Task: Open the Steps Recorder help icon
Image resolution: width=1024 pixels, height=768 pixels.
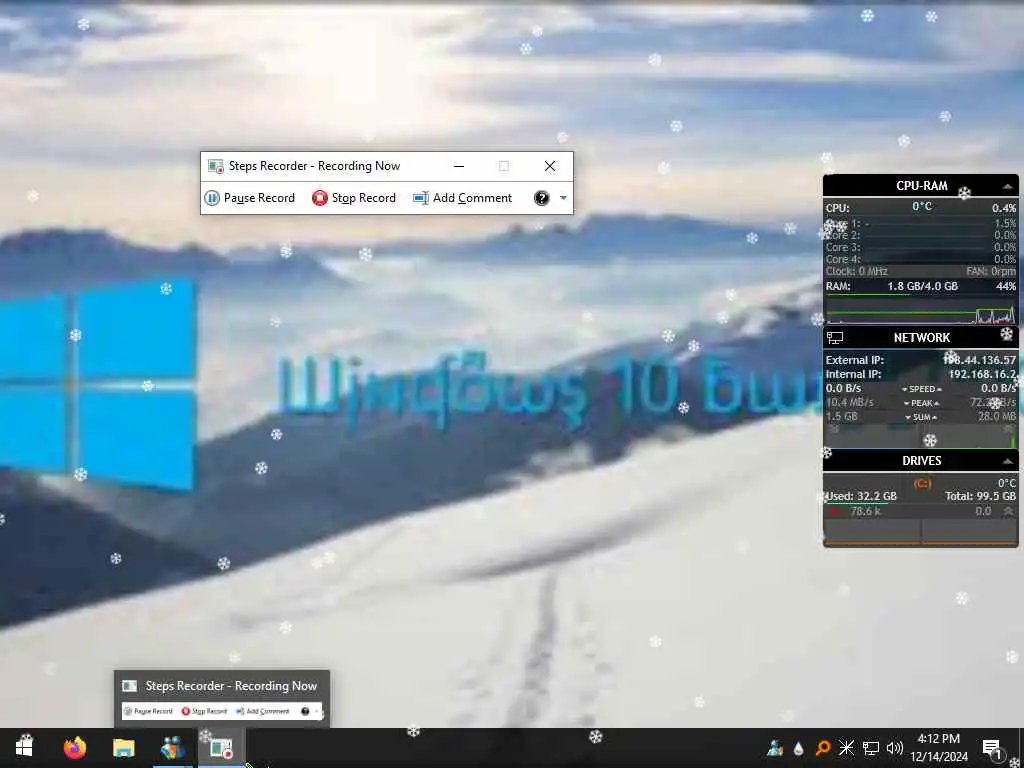Action: pyautogui.click(x=541, y=198)
